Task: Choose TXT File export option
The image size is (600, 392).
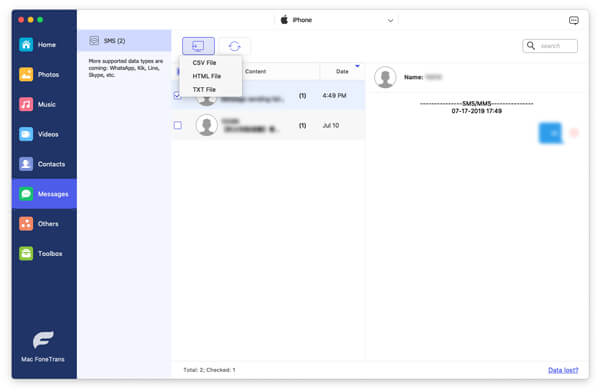Action: [204, 90]
